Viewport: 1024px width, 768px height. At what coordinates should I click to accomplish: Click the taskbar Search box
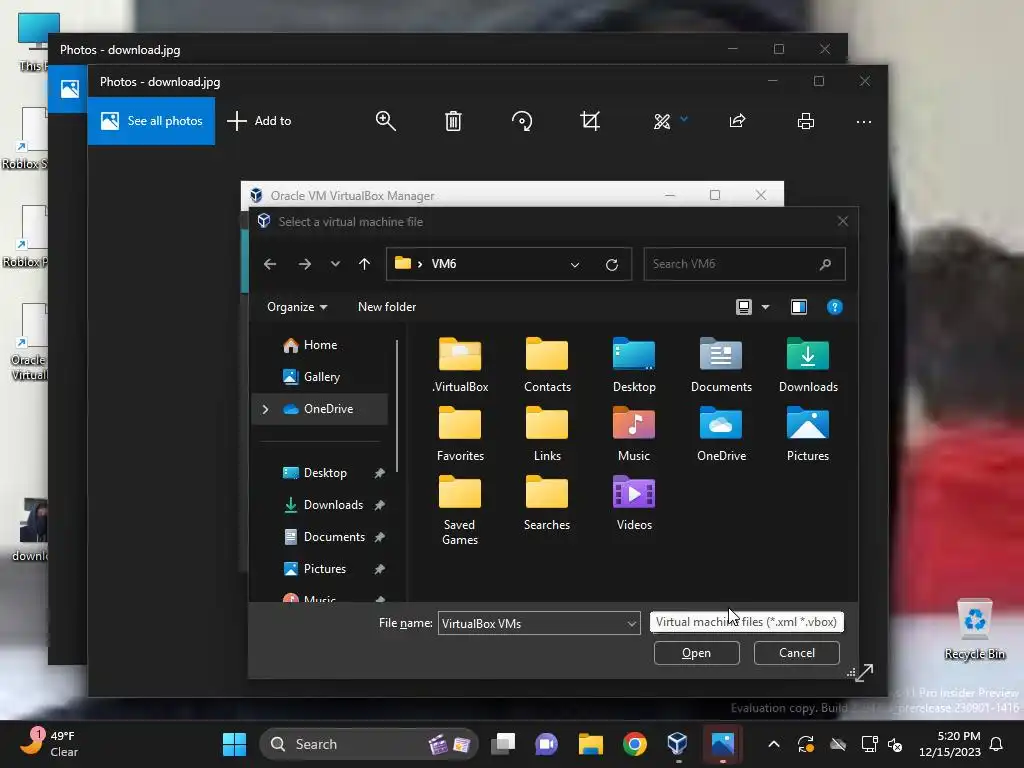click(369, 744)
